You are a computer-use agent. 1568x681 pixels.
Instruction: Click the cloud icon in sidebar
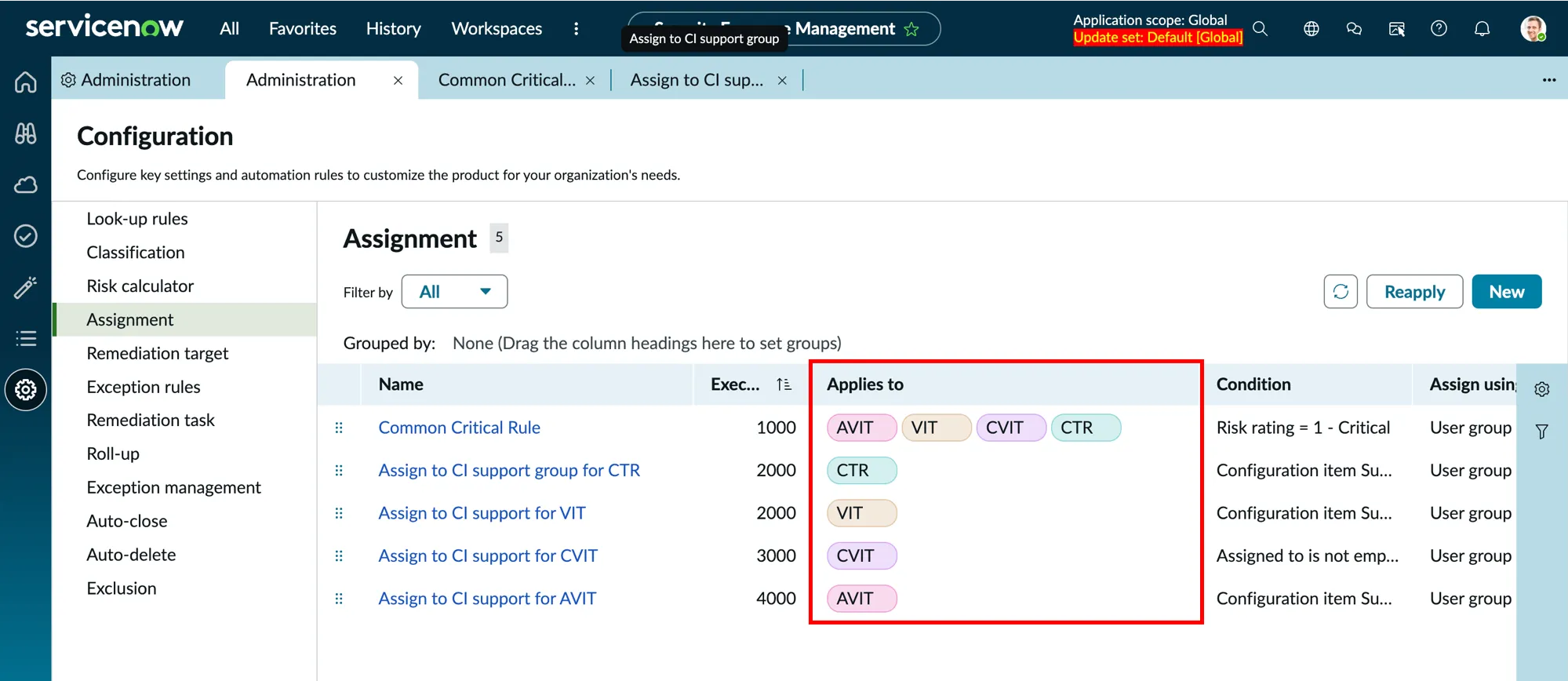[25, 185]
